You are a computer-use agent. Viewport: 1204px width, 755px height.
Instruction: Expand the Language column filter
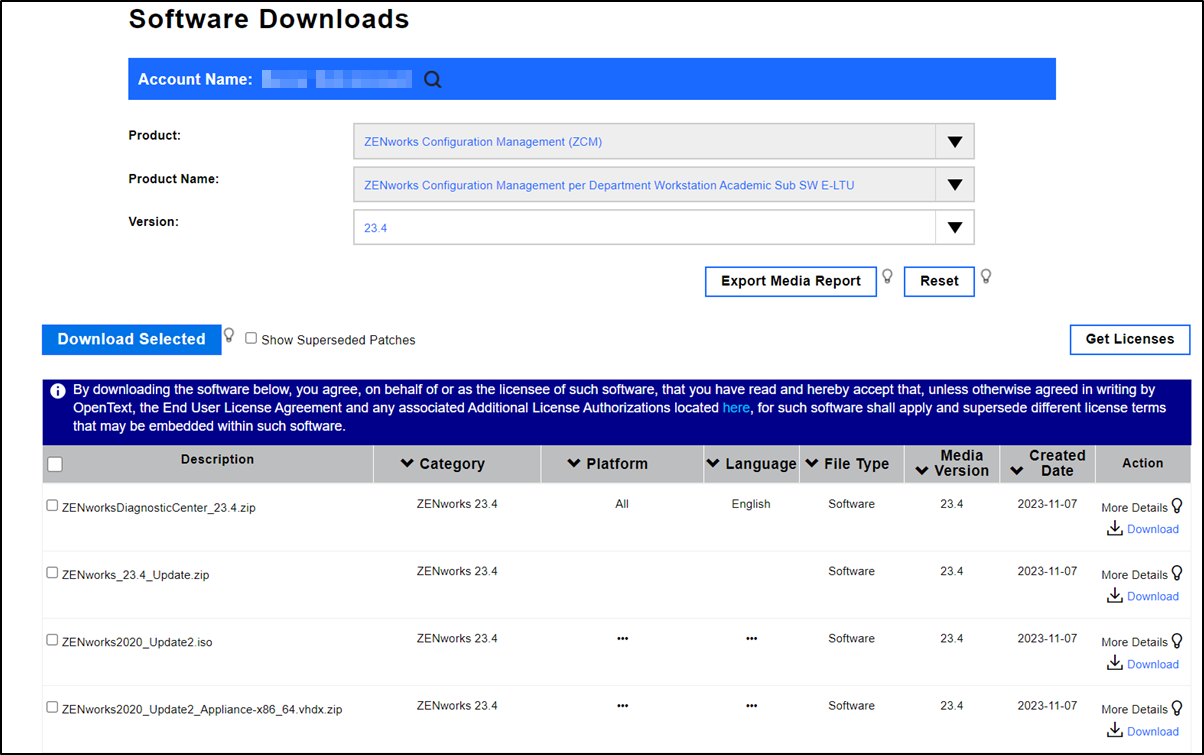point(712,463)
